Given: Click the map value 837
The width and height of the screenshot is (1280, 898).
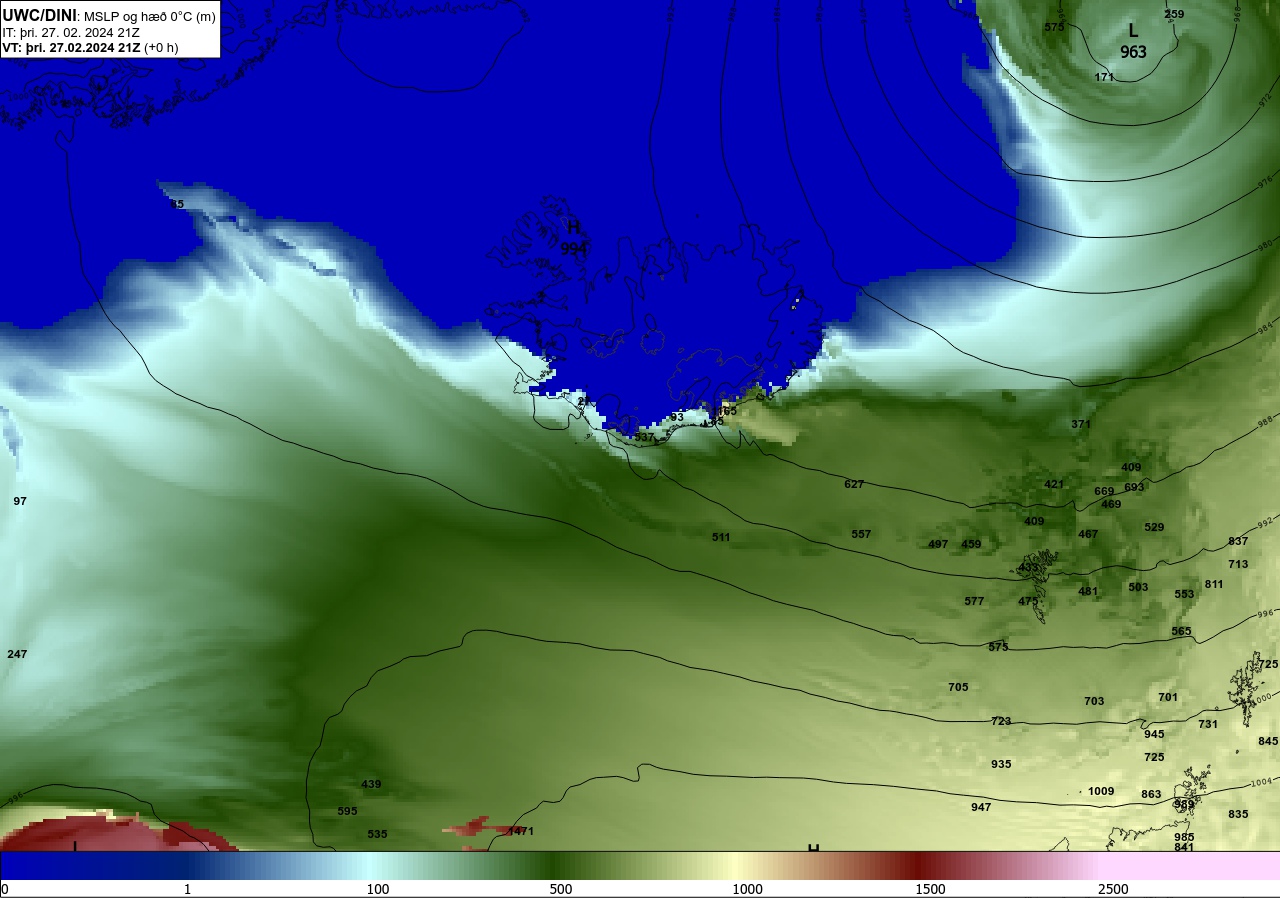Looking at the screenshot, I should (x=1238, y=541).
